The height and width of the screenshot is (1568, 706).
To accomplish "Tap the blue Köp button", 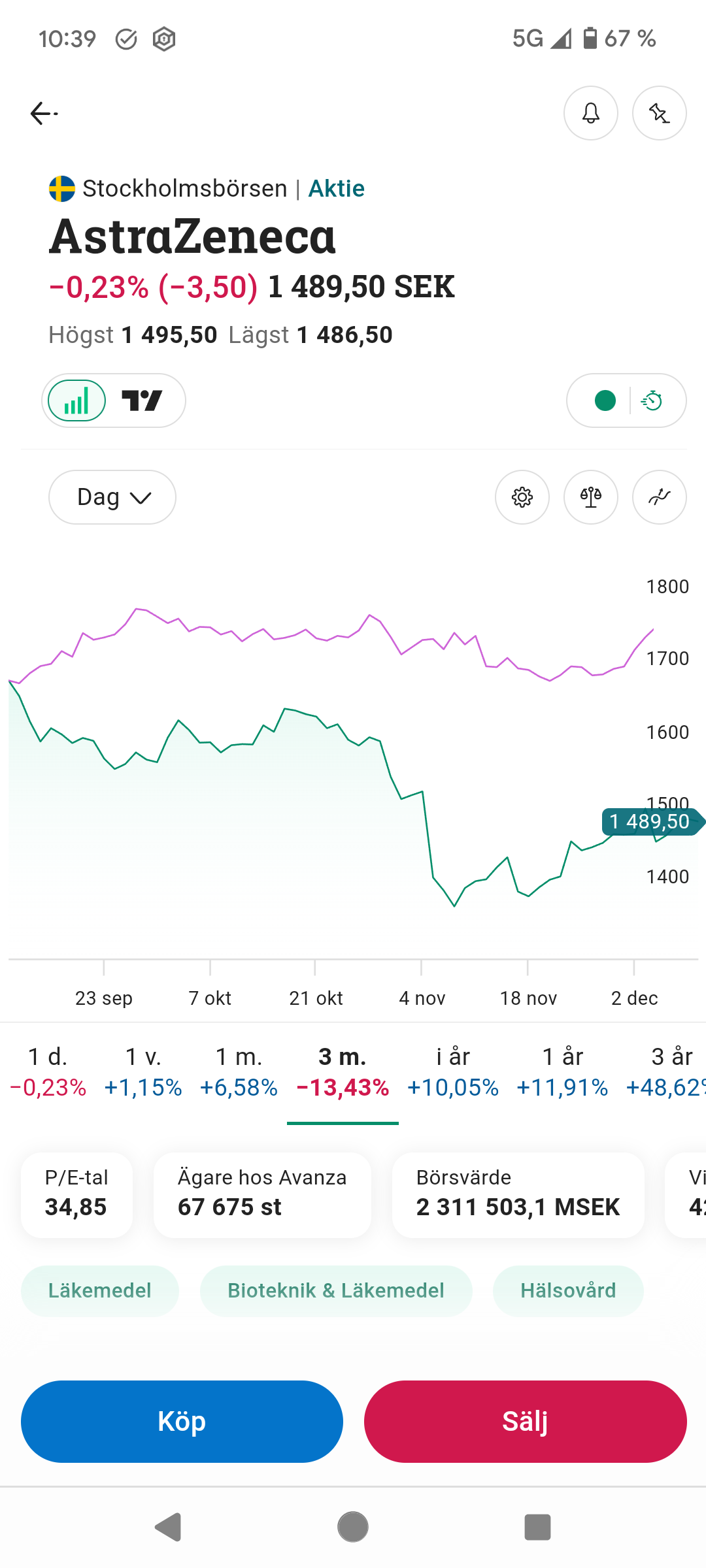I will click(182, 1422).
